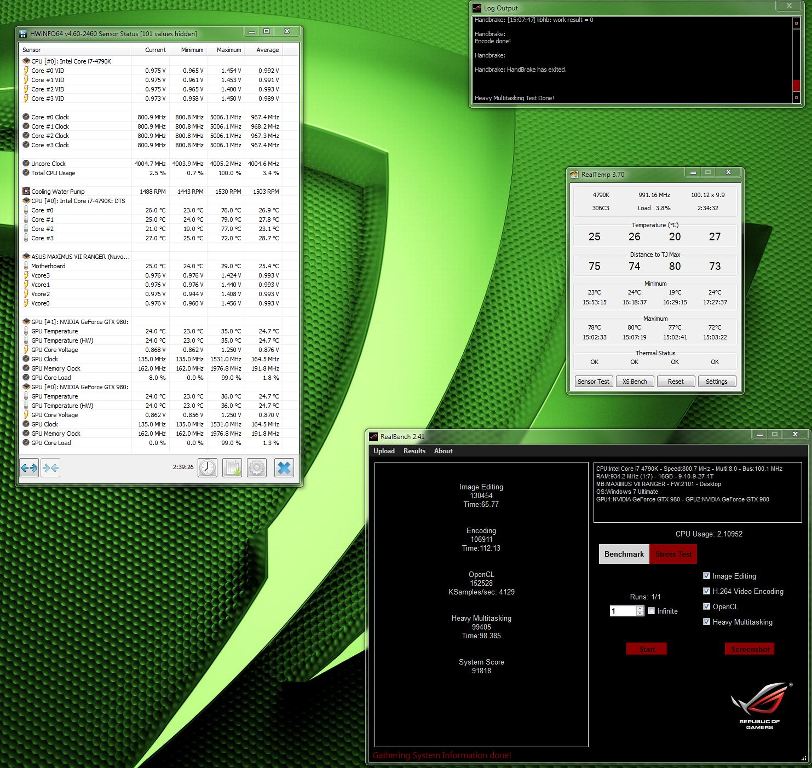Click the expand columns arrows button in HWiNFO
Screen dimensions: 812x768
coord(29,468)
